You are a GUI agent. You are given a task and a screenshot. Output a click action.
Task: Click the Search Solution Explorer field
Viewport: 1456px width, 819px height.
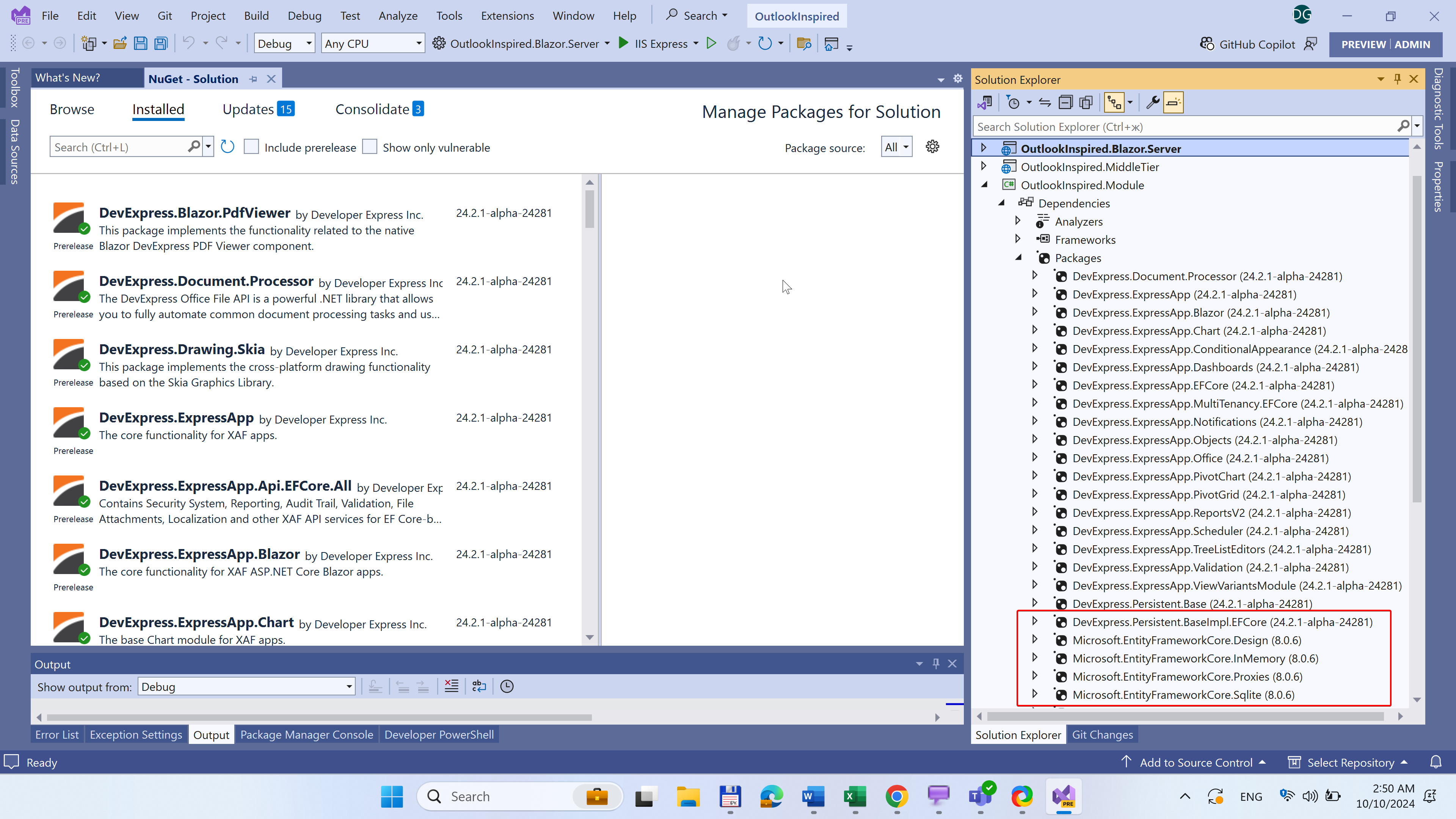[1186, 127]
